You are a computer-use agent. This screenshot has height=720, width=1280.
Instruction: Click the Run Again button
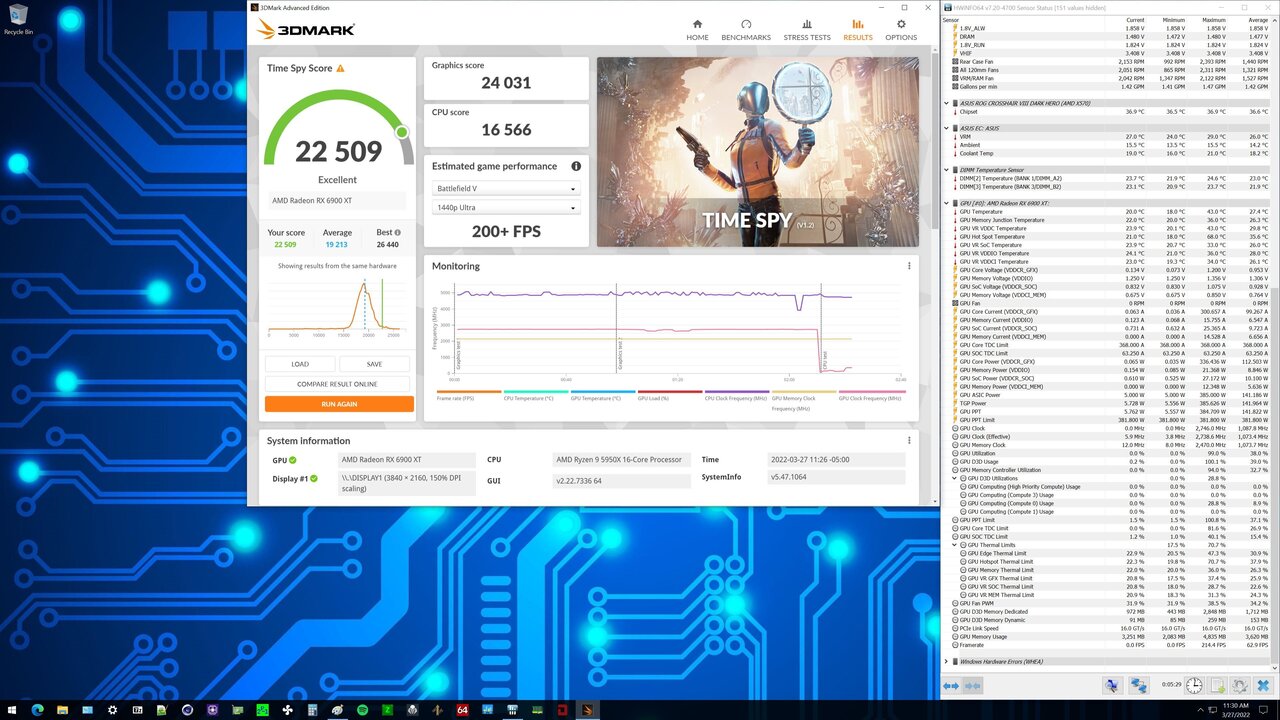point(339,404)
